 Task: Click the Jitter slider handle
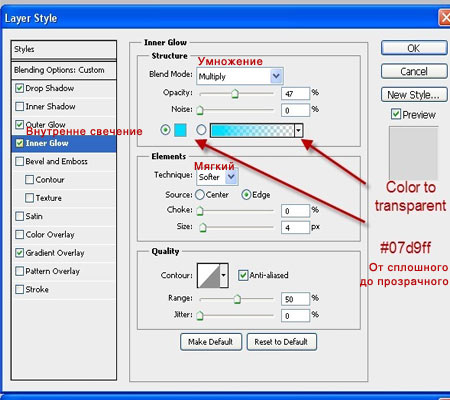point(200,315)
